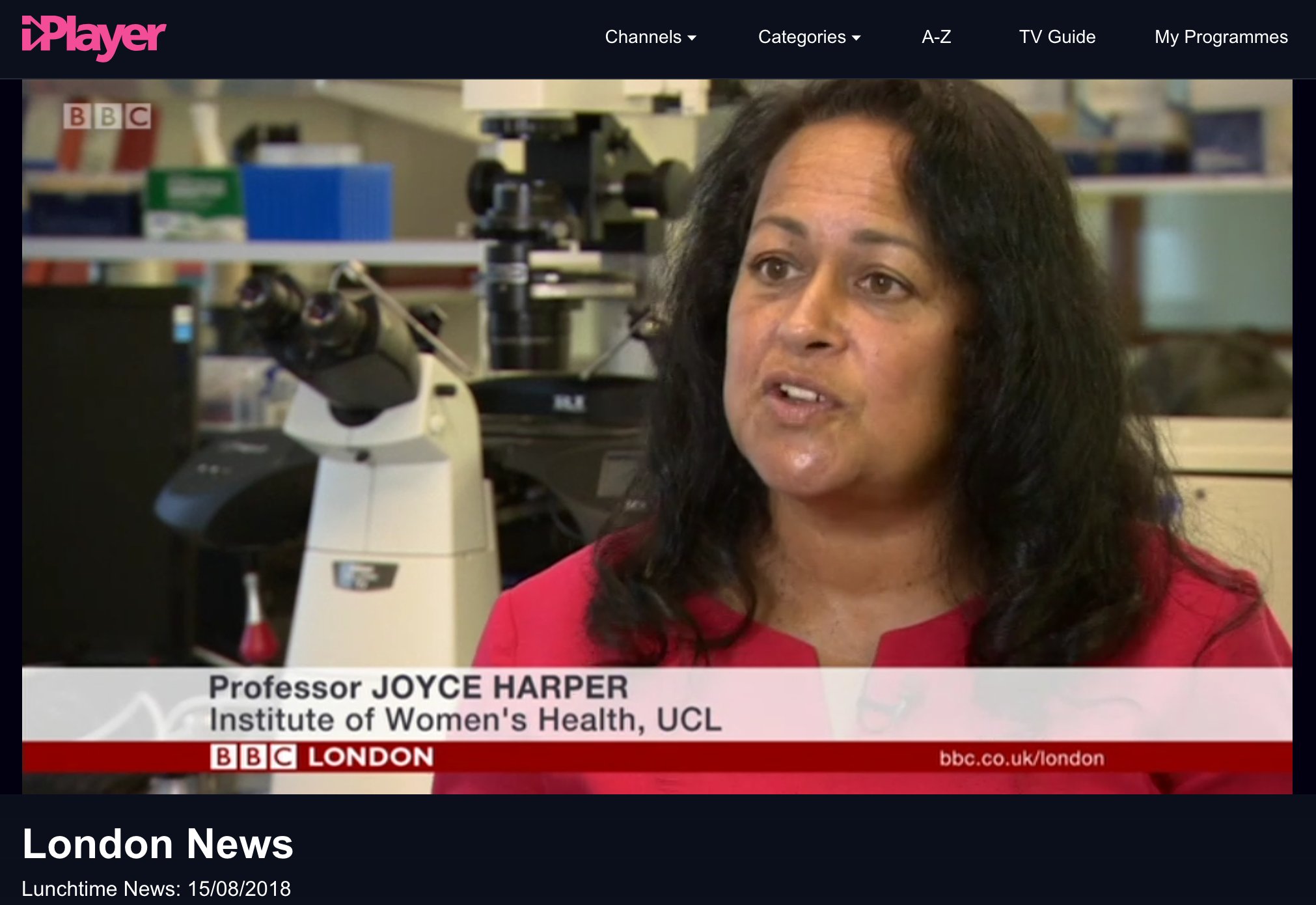Open the Channels menu
Image resolution: width=1316 pixels, height=905 pixels.
643,37
